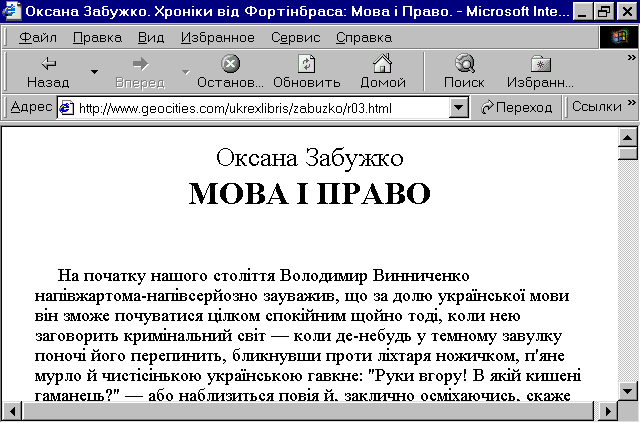Click the Windows logo throbber icon

coord(619,38)
